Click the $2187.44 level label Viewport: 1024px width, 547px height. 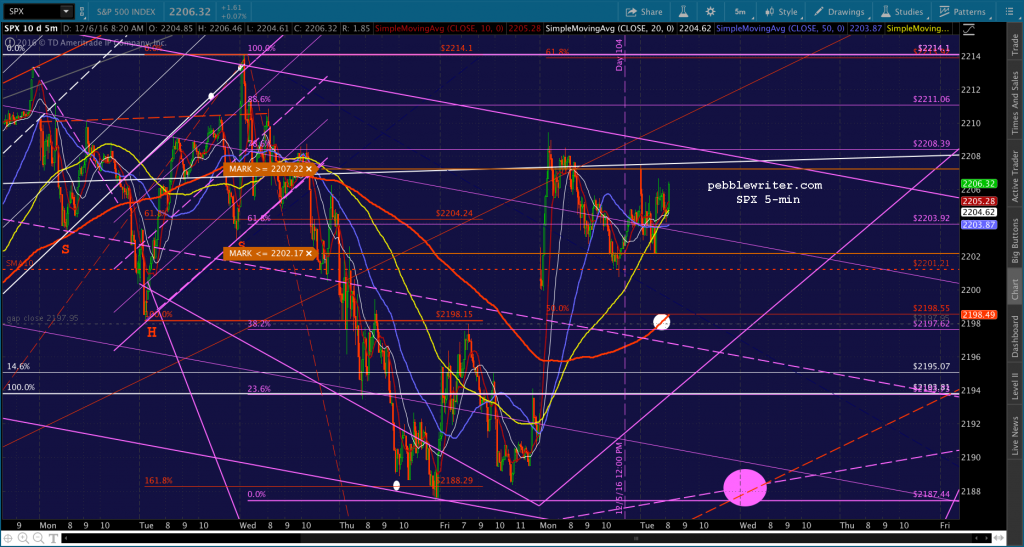(x=931, y=495)
